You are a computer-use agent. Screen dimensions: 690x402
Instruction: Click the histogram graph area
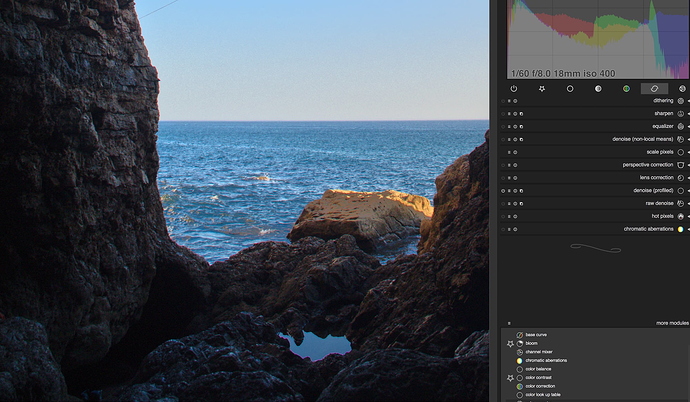[596, 35]
